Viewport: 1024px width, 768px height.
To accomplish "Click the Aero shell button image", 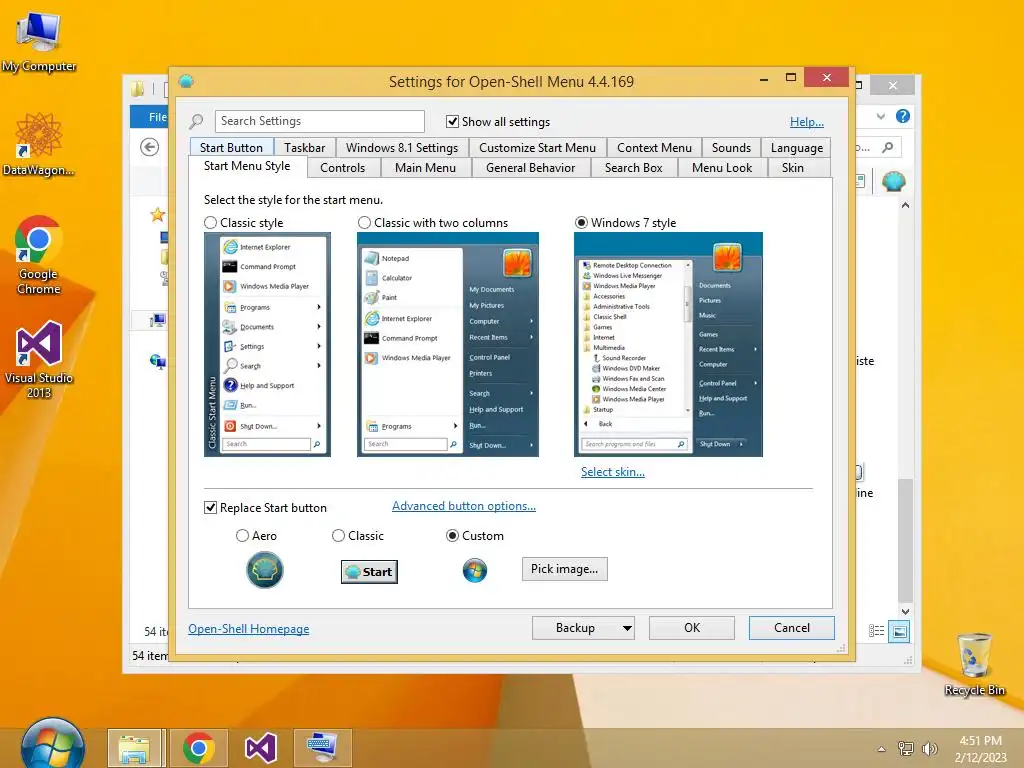I will coord(264,570).
